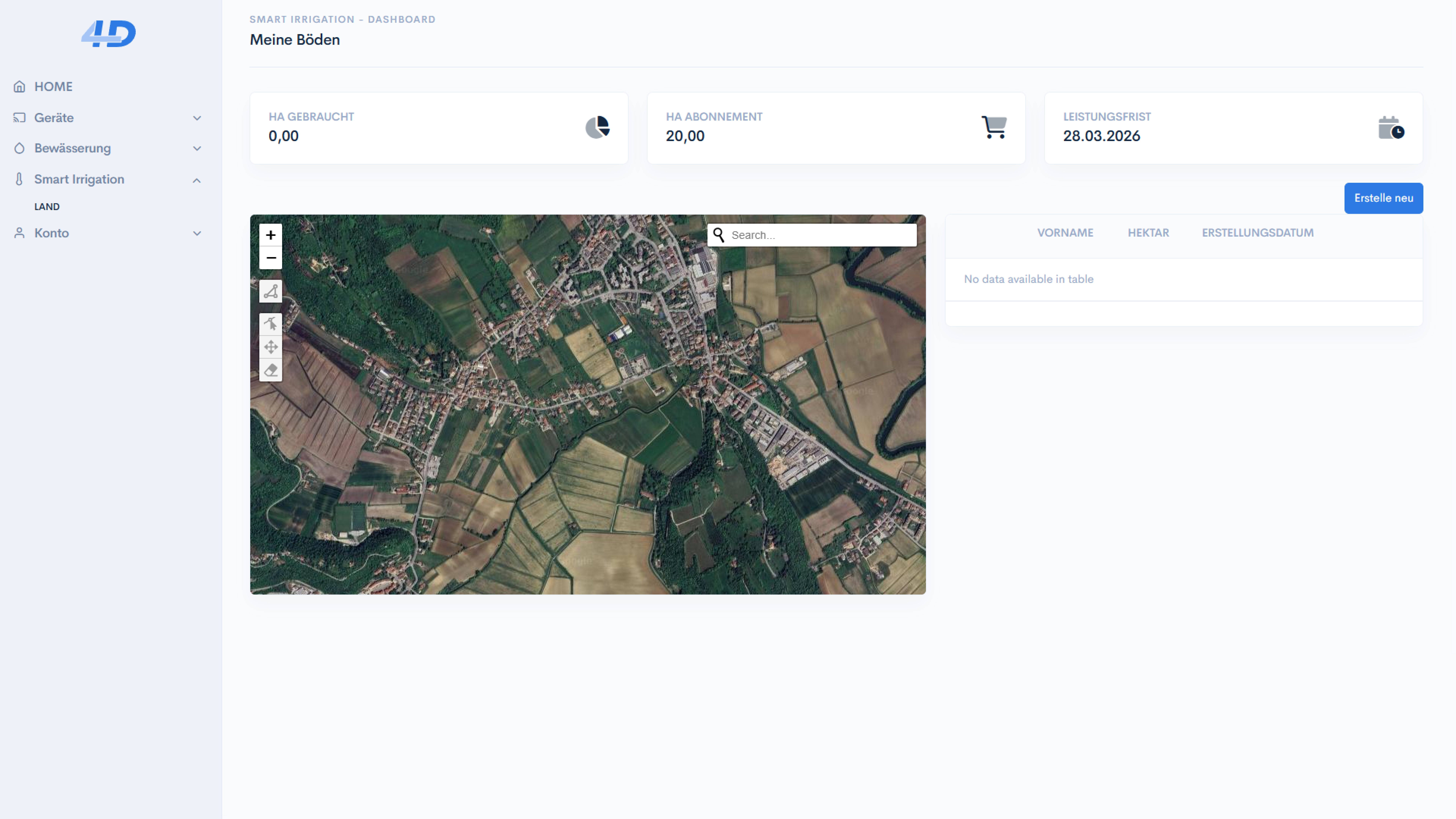The height and width of the screenshot is (819, 1456).
Task: Zoom out on the map
Action: click(x=271, y=258)
